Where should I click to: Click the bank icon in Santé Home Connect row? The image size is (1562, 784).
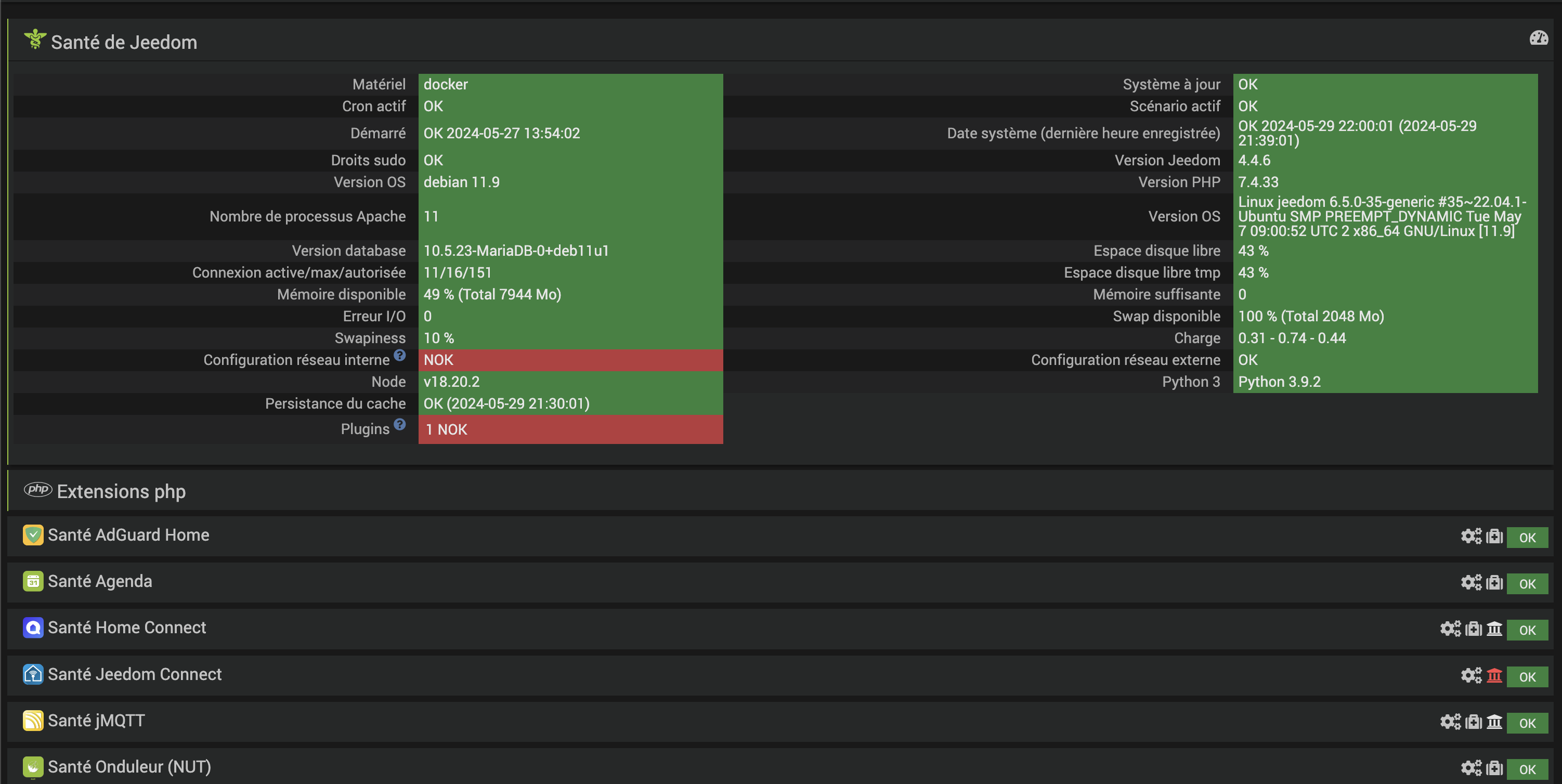[x=1494, y=629]
